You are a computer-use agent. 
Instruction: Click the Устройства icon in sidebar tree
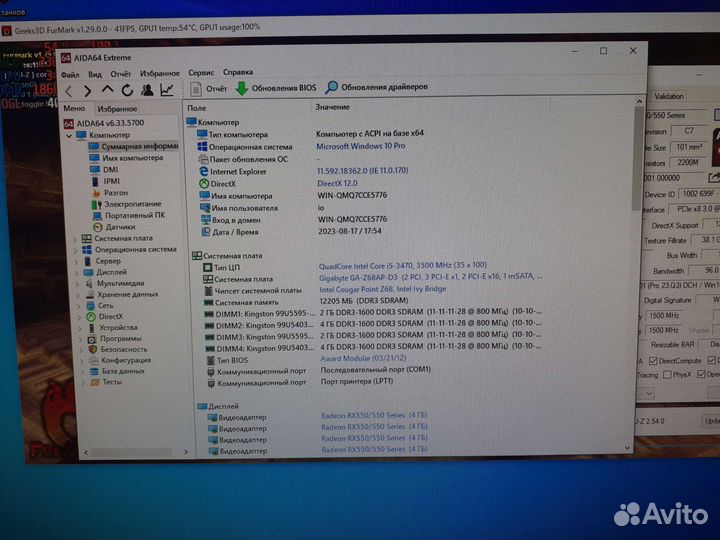(91, 328)
